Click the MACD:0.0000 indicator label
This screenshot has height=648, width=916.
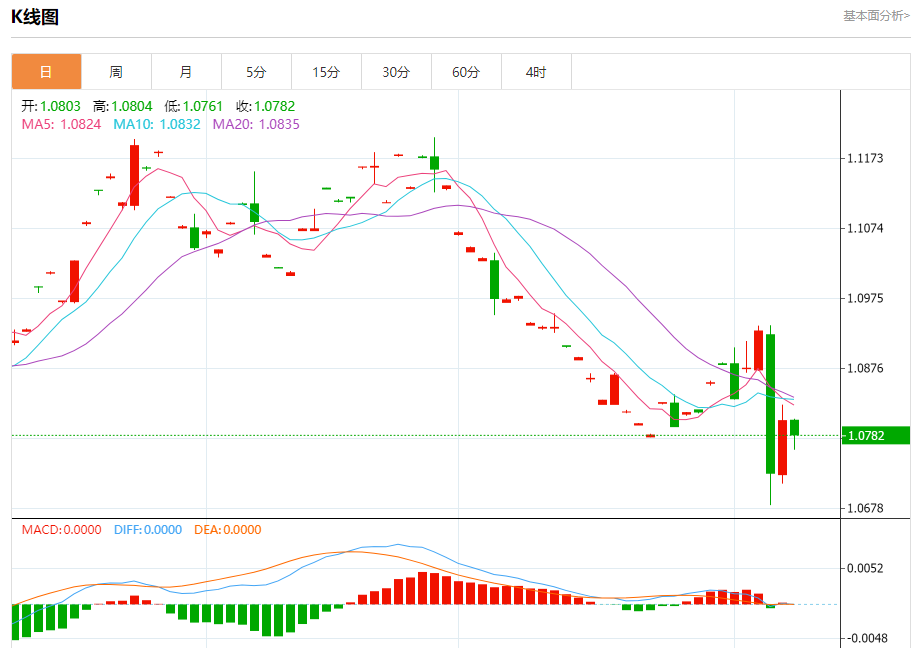pos(61,530)
